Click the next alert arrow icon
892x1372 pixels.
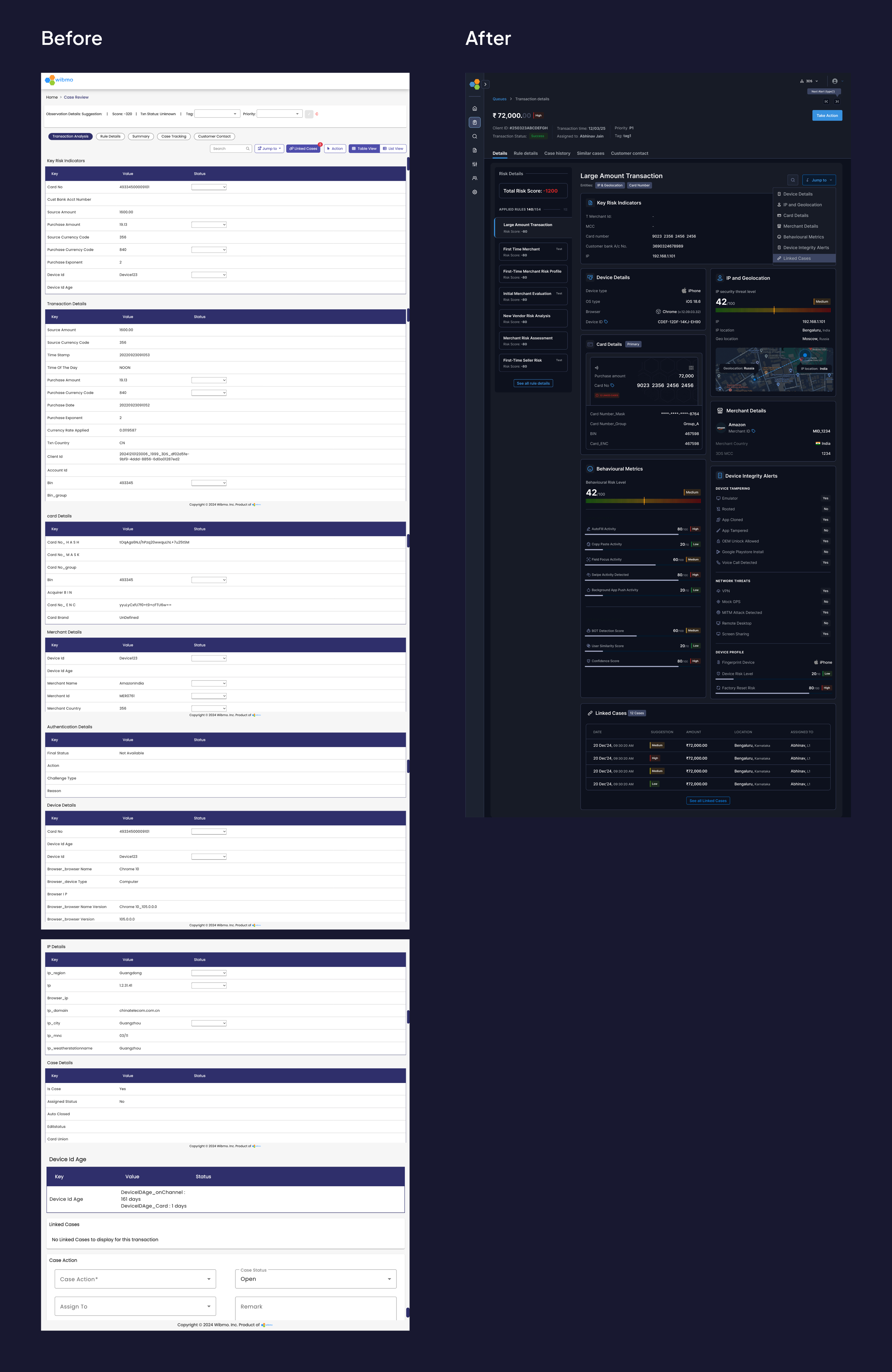(x=837, y=101)
